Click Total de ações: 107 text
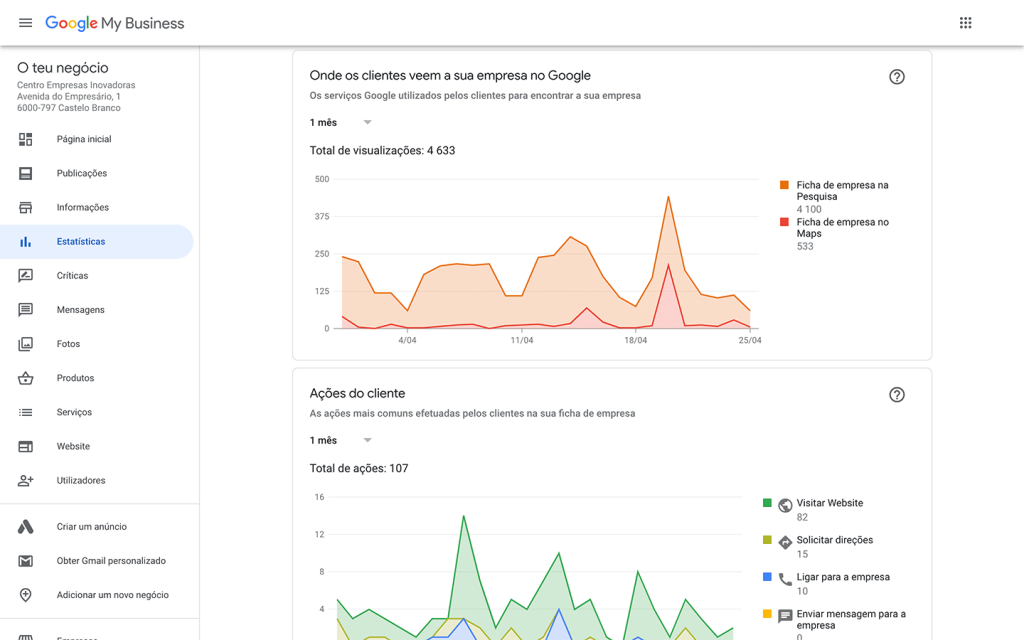The width and height of the screenshot is (1024, 640). coord(359,468)
